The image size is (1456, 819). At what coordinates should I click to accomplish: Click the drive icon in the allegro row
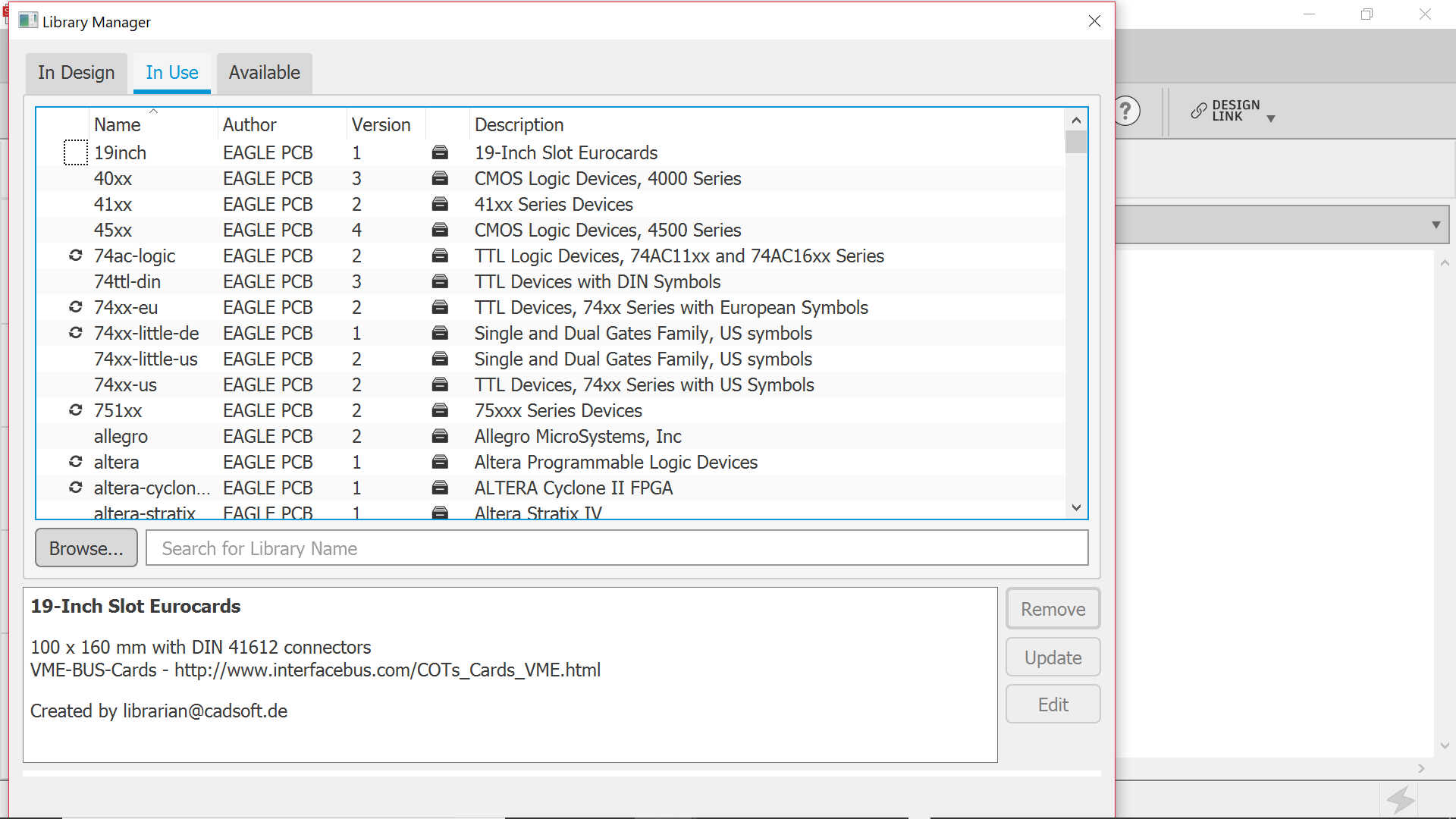pos(440,436)
